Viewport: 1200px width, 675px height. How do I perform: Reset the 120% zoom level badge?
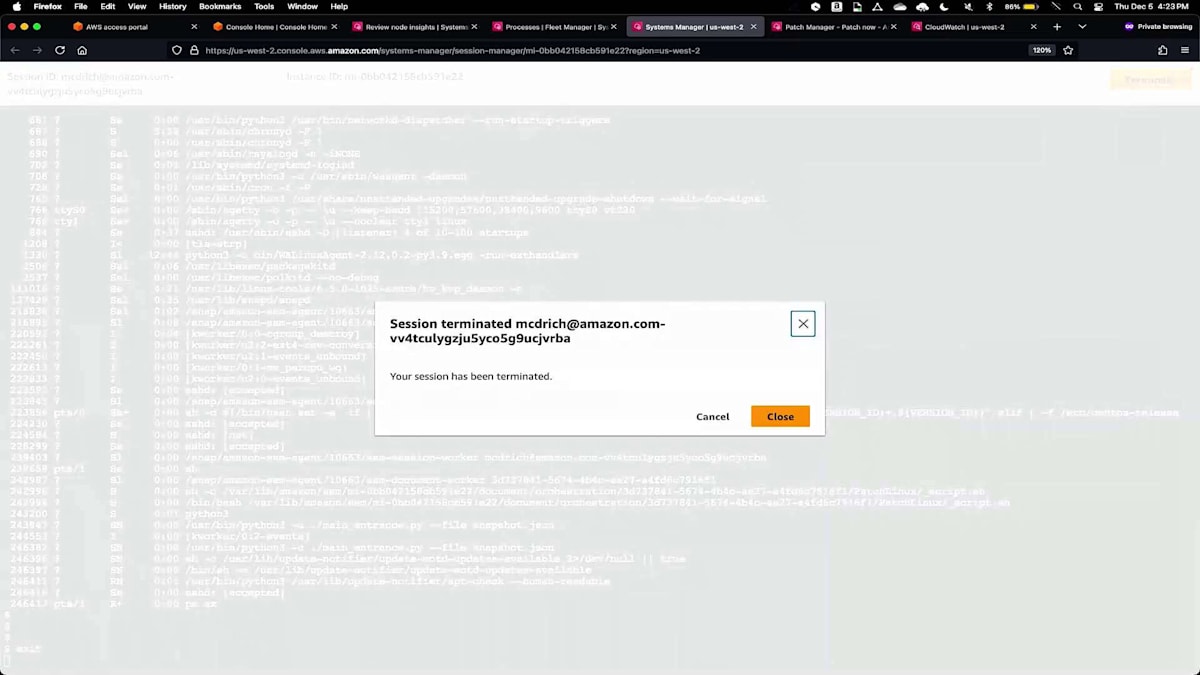coord(1042,50)
